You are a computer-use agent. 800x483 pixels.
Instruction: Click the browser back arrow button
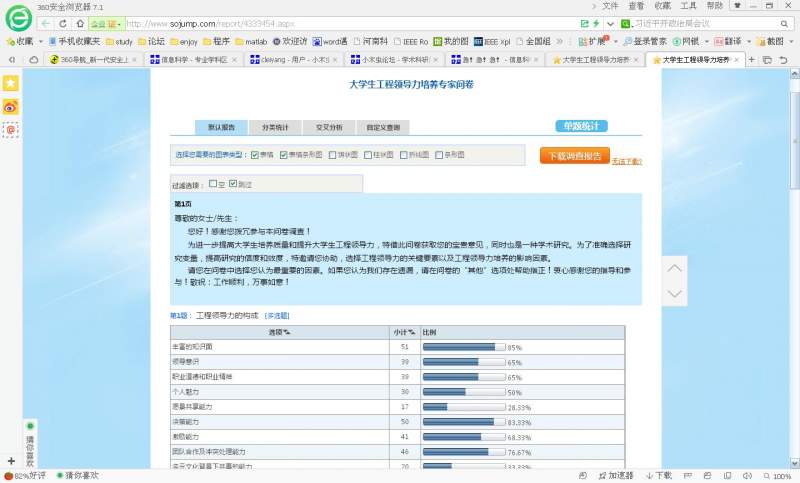pyautogui.click(x=45, y=24)
